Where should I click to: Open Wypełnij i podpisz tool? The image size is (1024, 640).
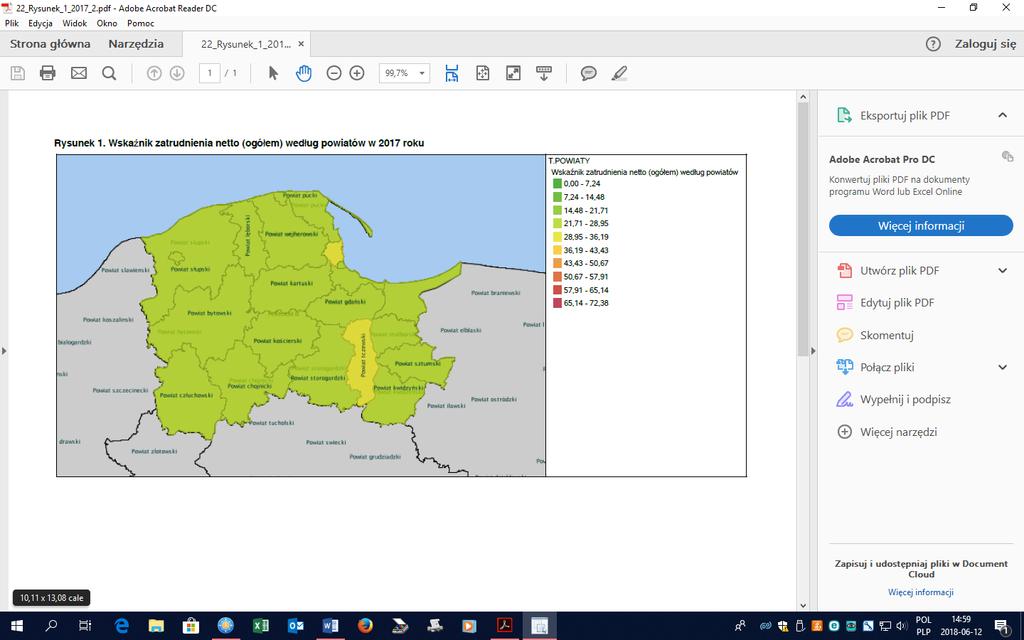pos(905,400)
